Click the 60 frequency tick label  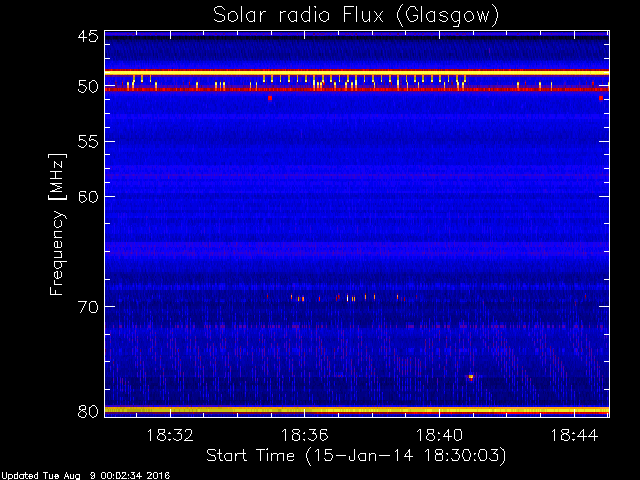(x=88, y=196)
